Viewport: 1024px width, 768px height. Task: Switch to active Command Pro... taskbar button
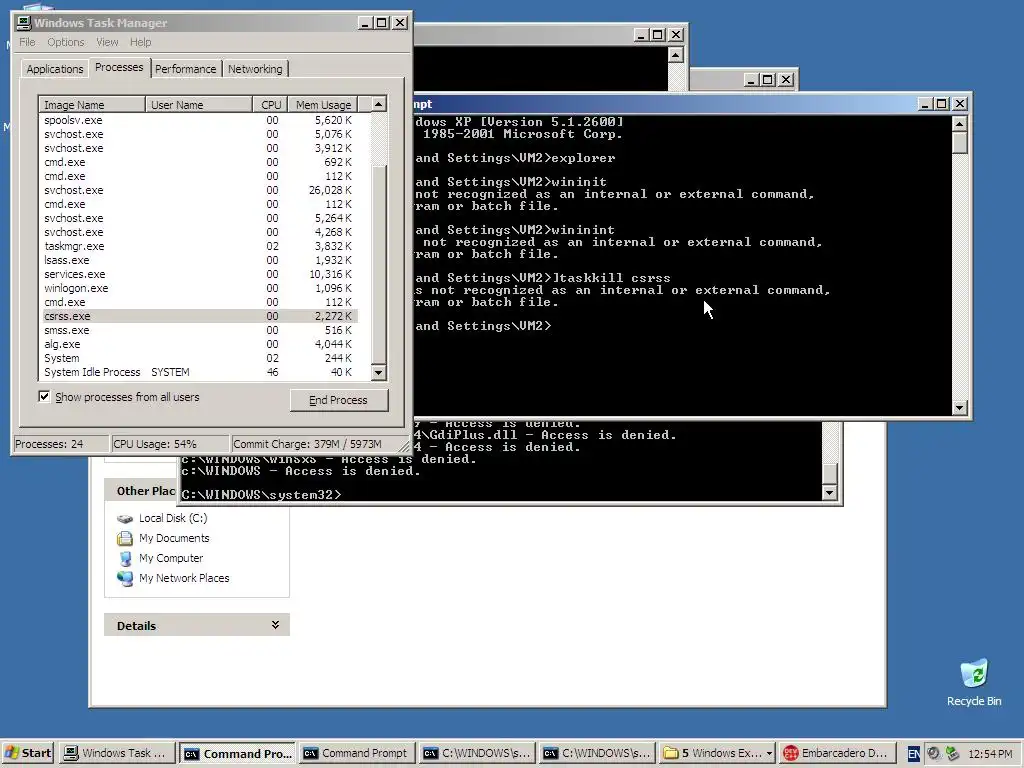[238, 753]
